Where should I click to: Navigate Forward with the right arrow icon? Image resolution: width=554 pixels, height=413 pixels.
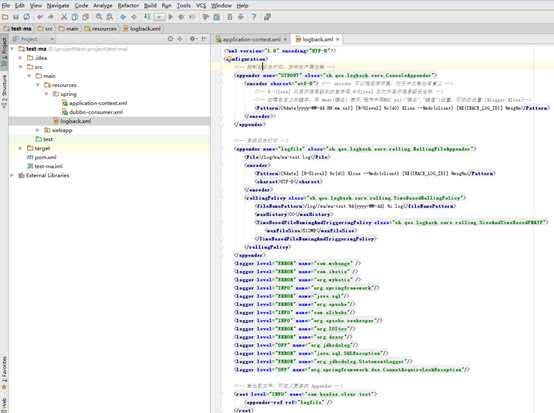click(134, 17)
